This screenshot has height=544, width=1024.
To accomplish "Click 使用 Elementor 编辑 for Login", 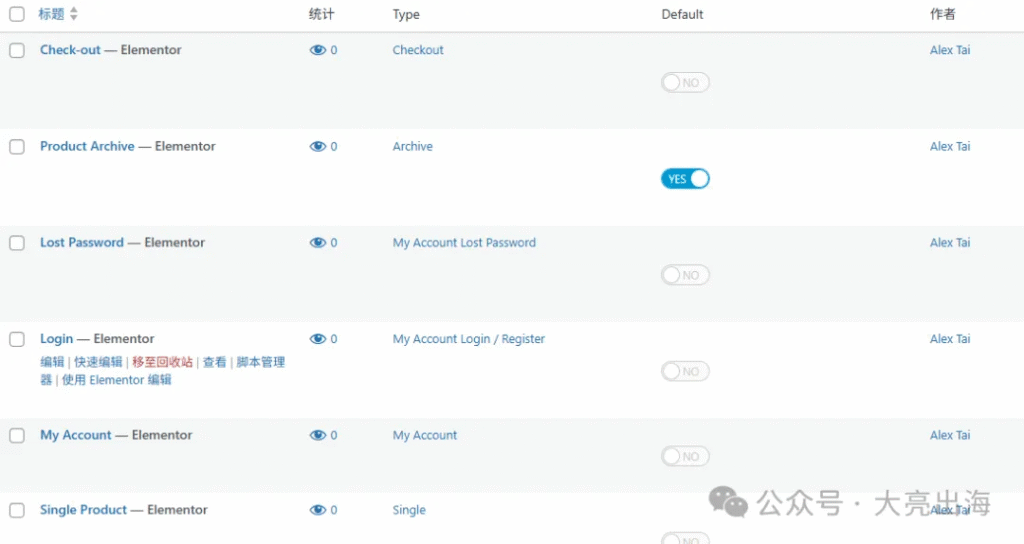I will (116, 380).
